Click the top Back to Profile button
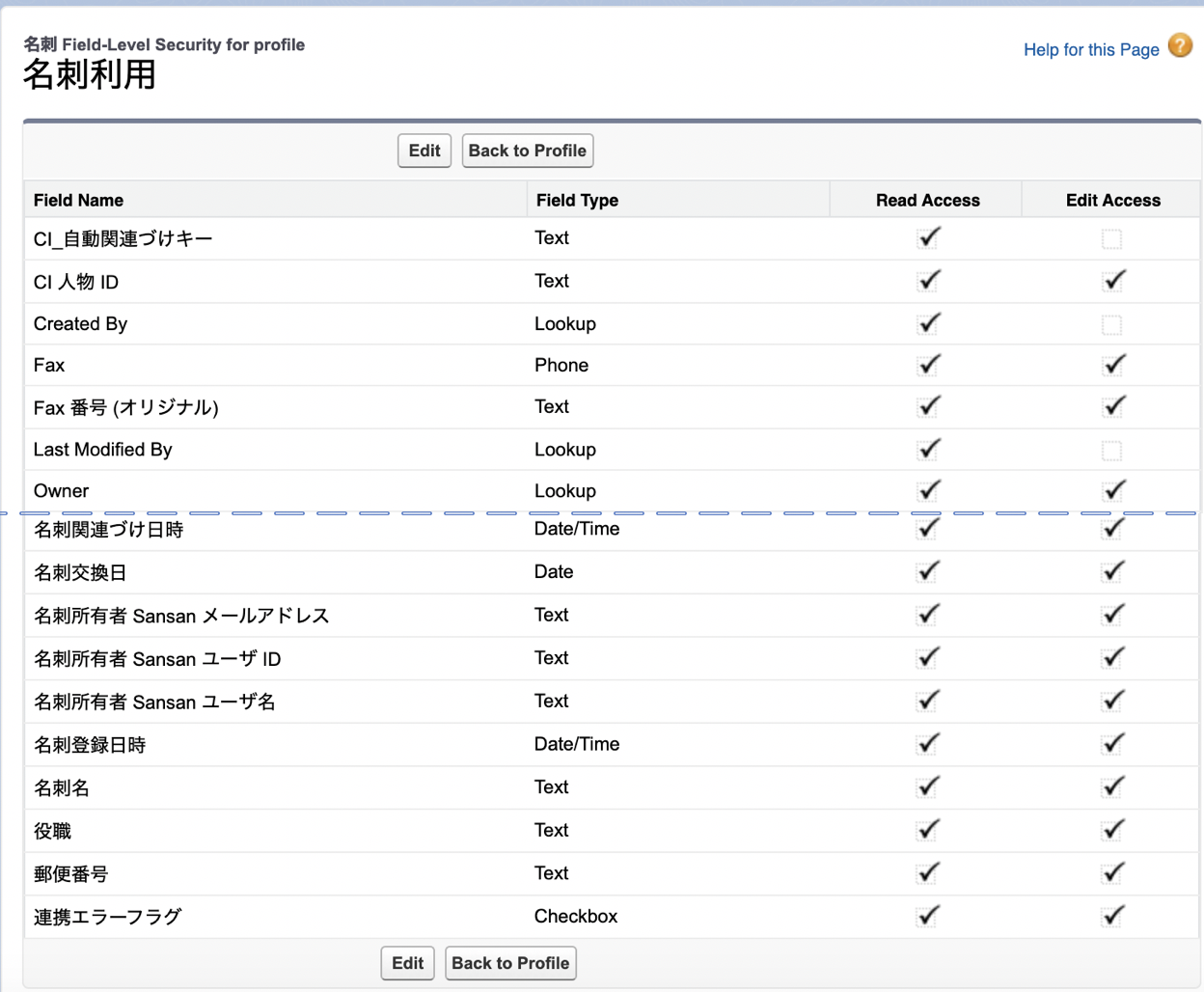The height and width of the screenshot is (992, 1204). 527,151
